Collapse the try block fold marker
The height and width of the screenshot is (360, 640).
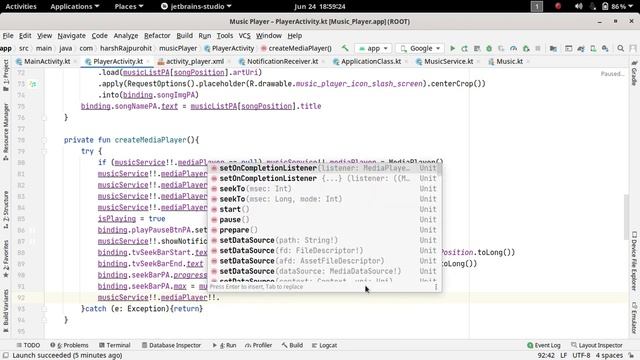pyautogui.click(x=44, y=151)
